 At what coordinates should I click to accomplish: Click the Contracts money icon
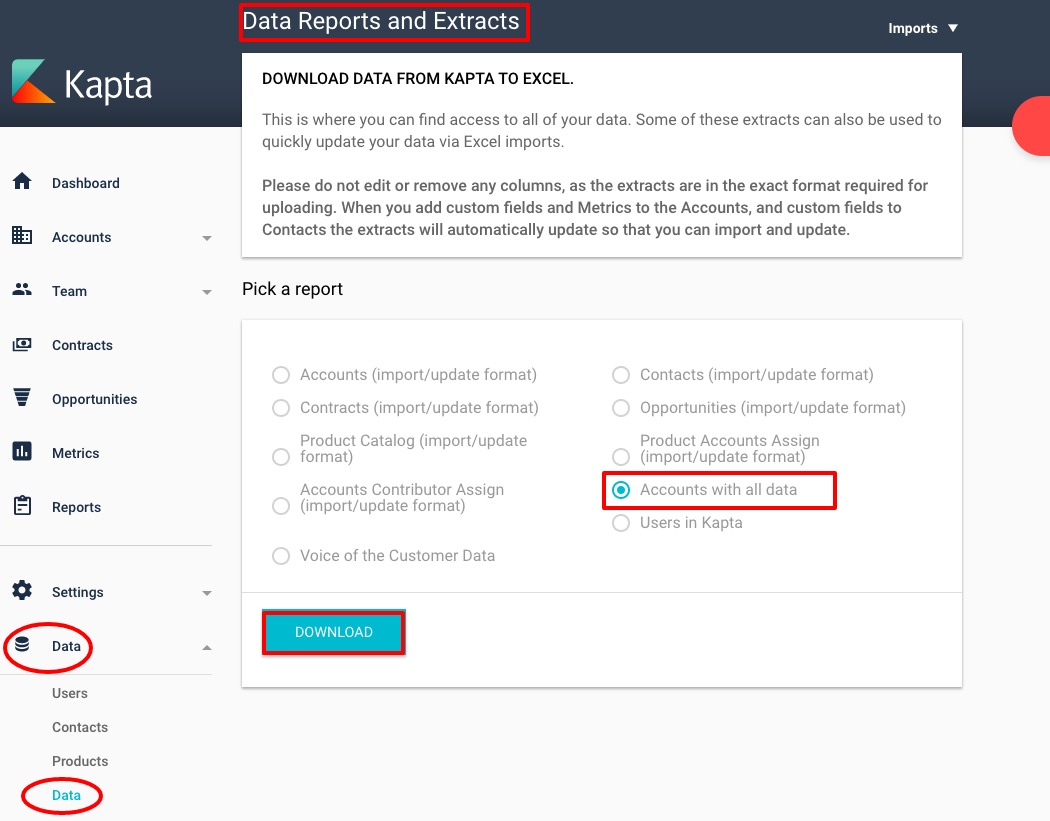pos(22,344)
